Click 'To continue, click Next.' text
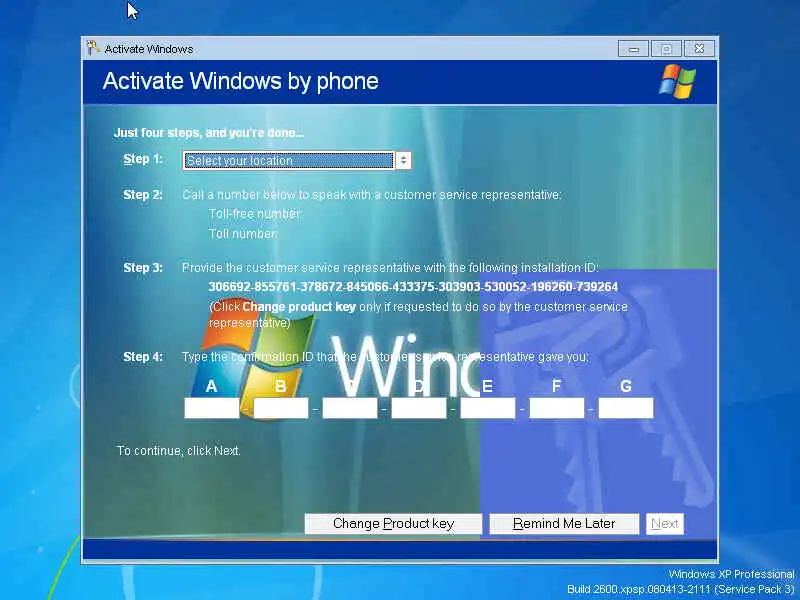Screen dimensions: 800x600 [x=179, y=451]
